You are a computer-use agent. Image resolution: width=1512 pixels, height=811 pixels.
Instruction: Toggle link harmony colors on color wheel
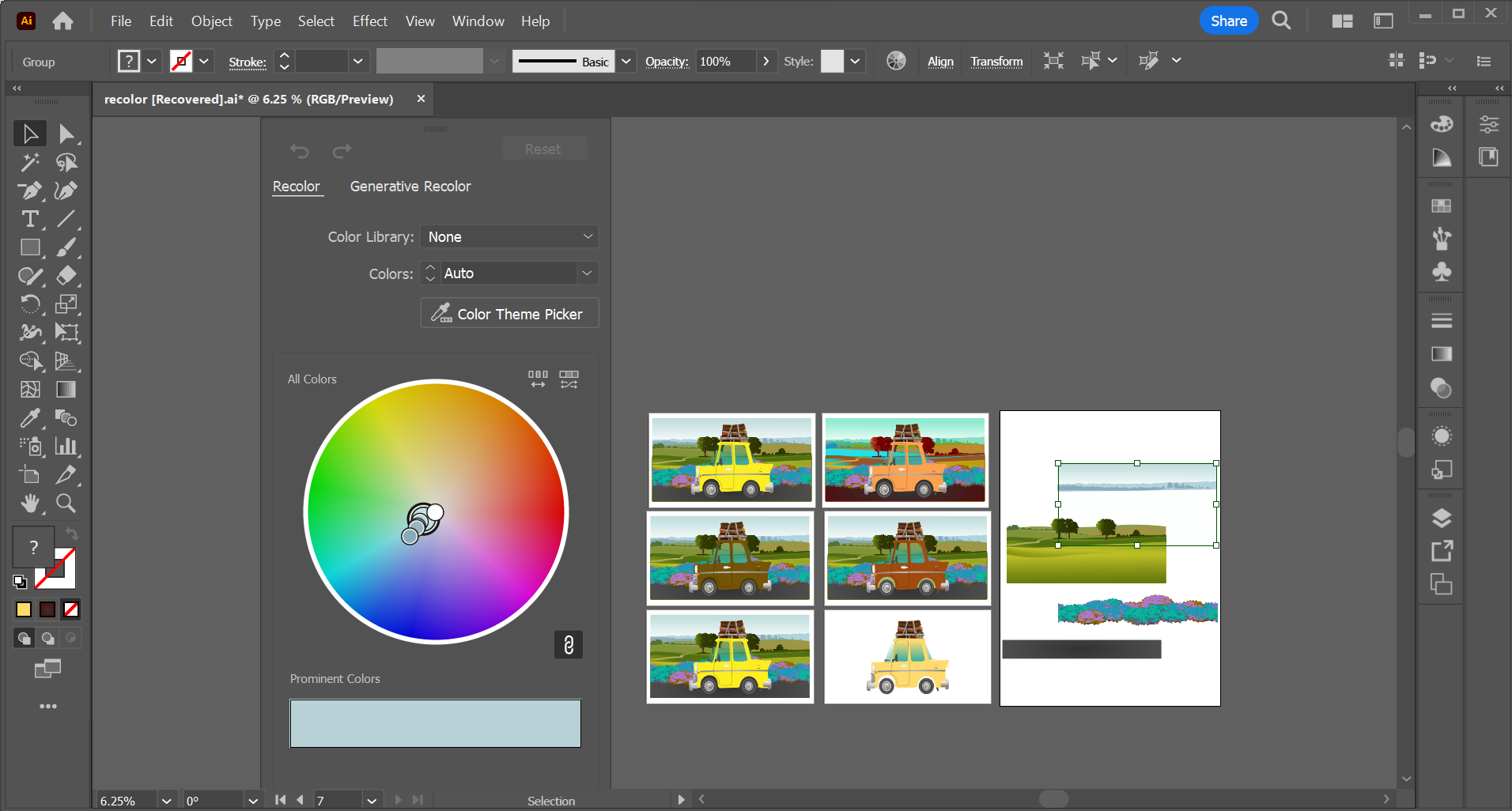coord(569,644)
